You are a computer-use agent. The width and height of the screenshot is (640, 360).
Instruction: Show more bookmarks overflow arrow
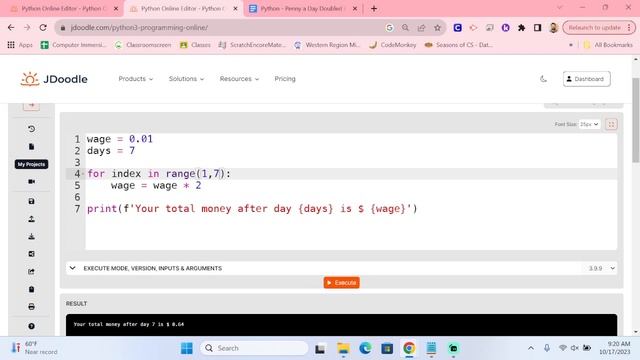tap(571, 45)
